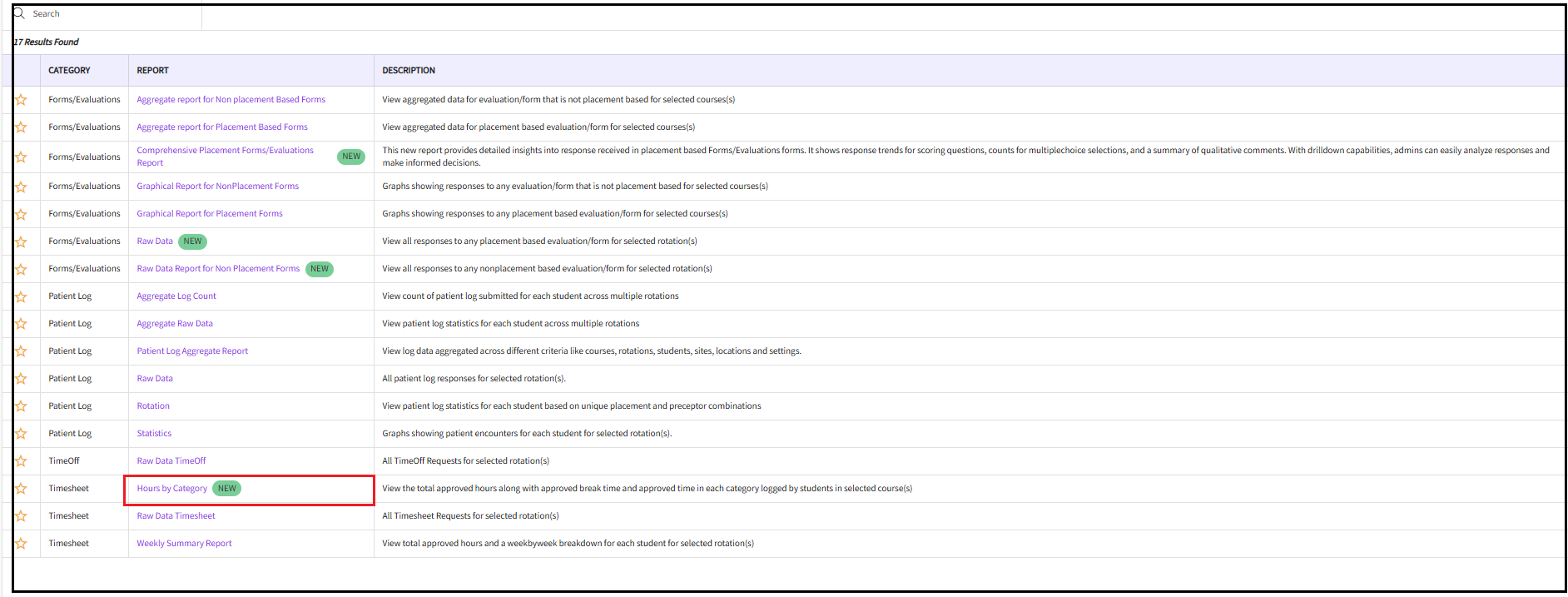Open Aggregate report for Placement Based Forms
1568x597 pixels.
221,127
